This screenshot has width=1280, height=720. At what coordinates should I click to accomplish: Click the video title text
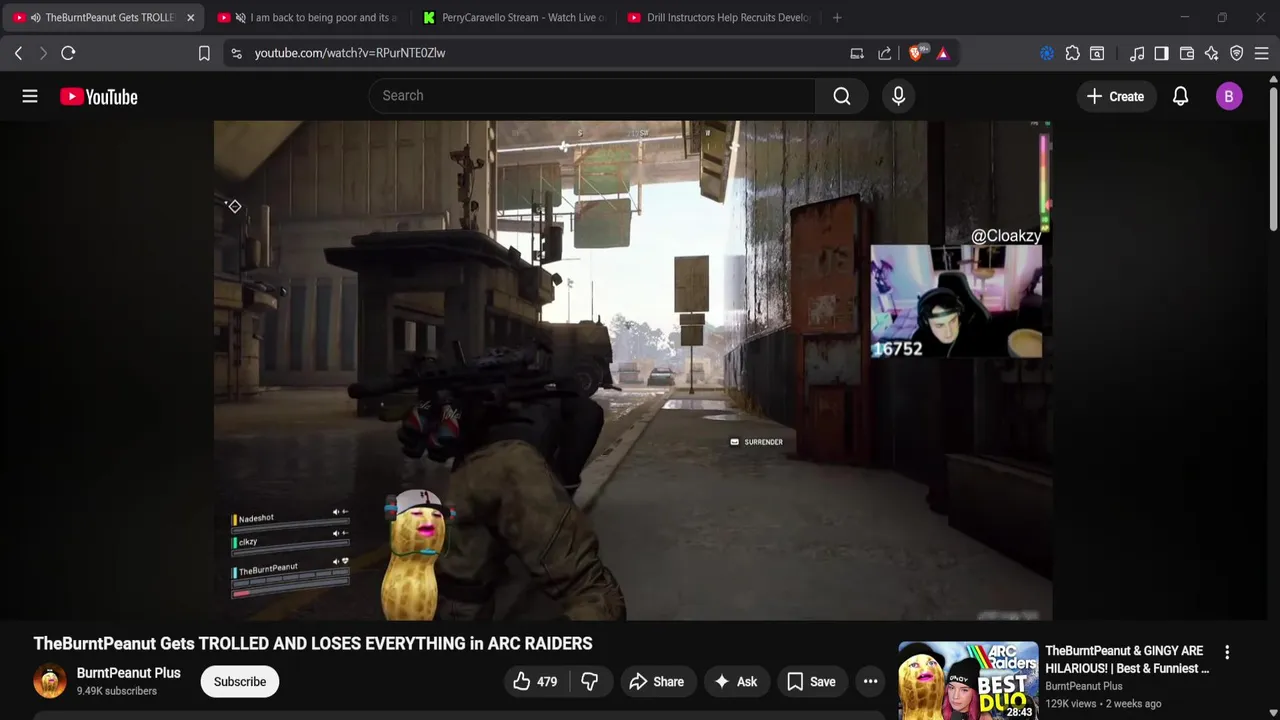(313, 644)
